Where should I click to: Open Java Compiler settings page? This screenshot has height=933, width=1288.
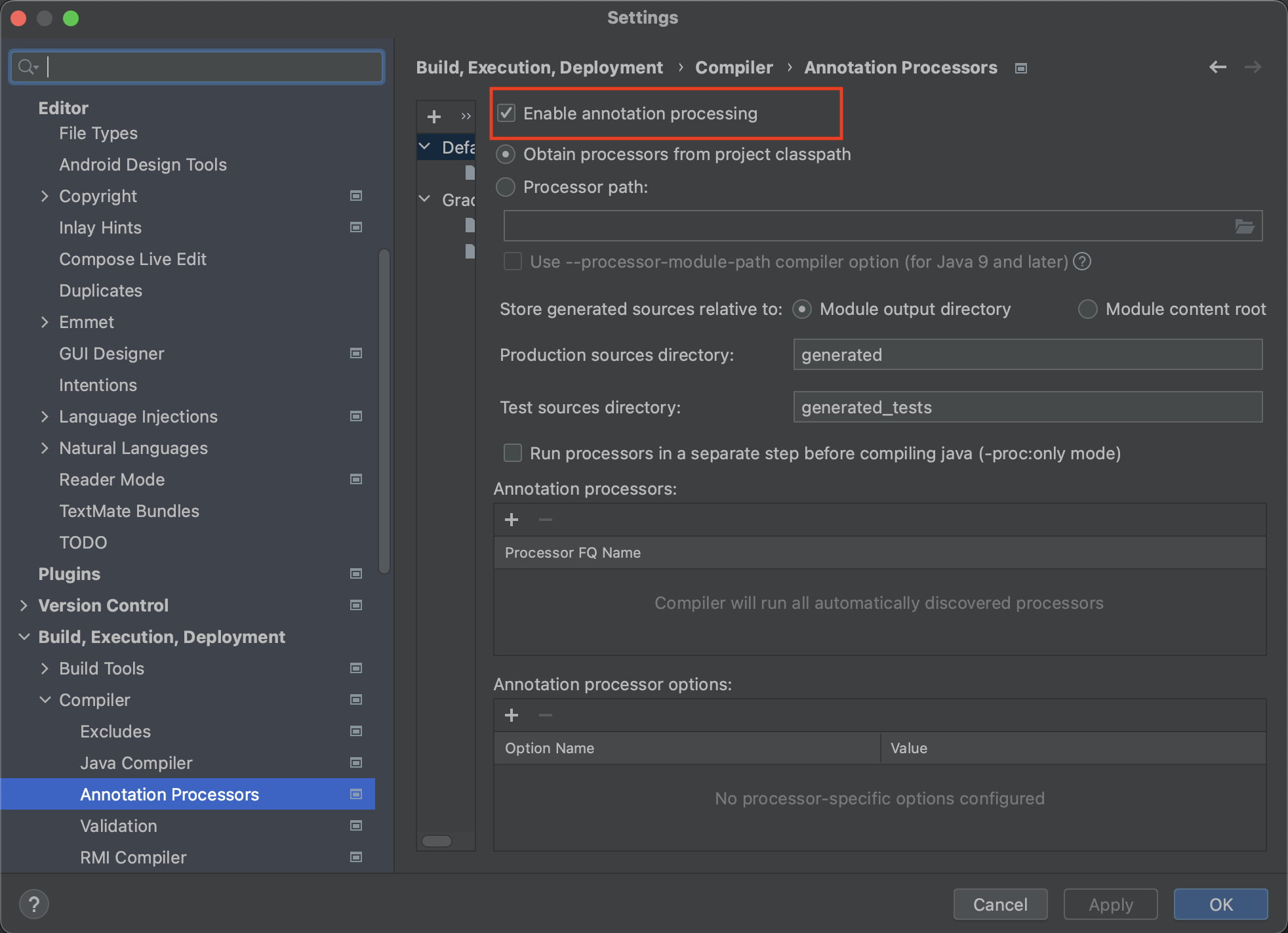point(136,763)
